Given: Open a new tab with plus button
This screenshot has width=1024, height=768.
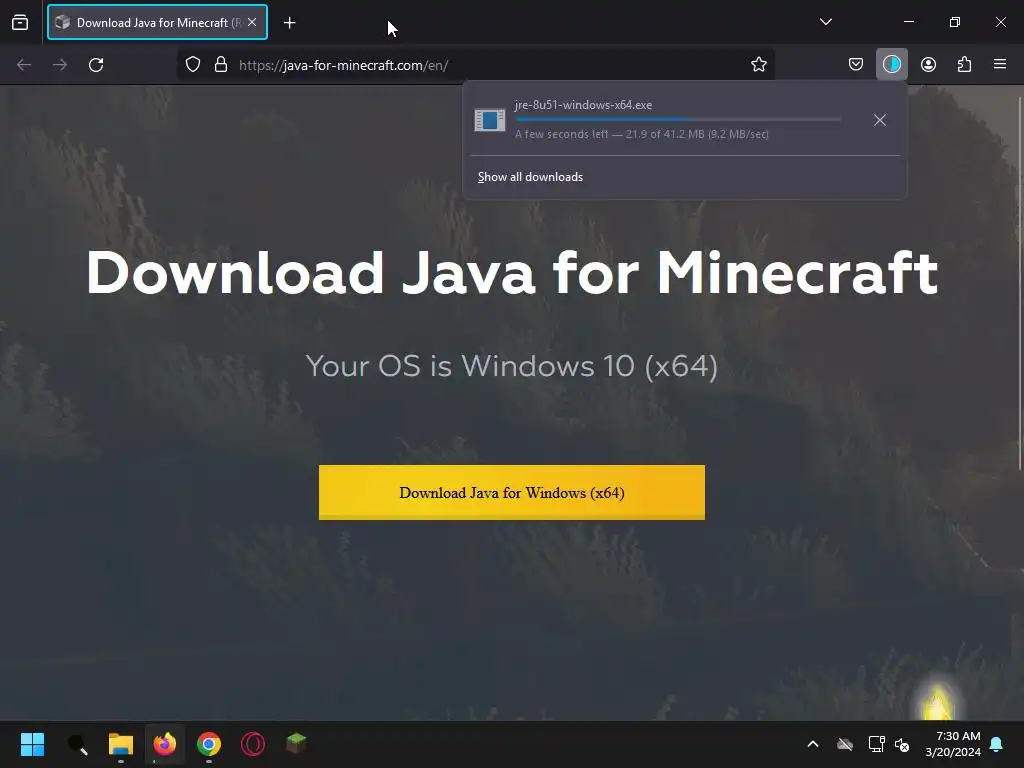Looking at the screenshot, I should 289,23.
